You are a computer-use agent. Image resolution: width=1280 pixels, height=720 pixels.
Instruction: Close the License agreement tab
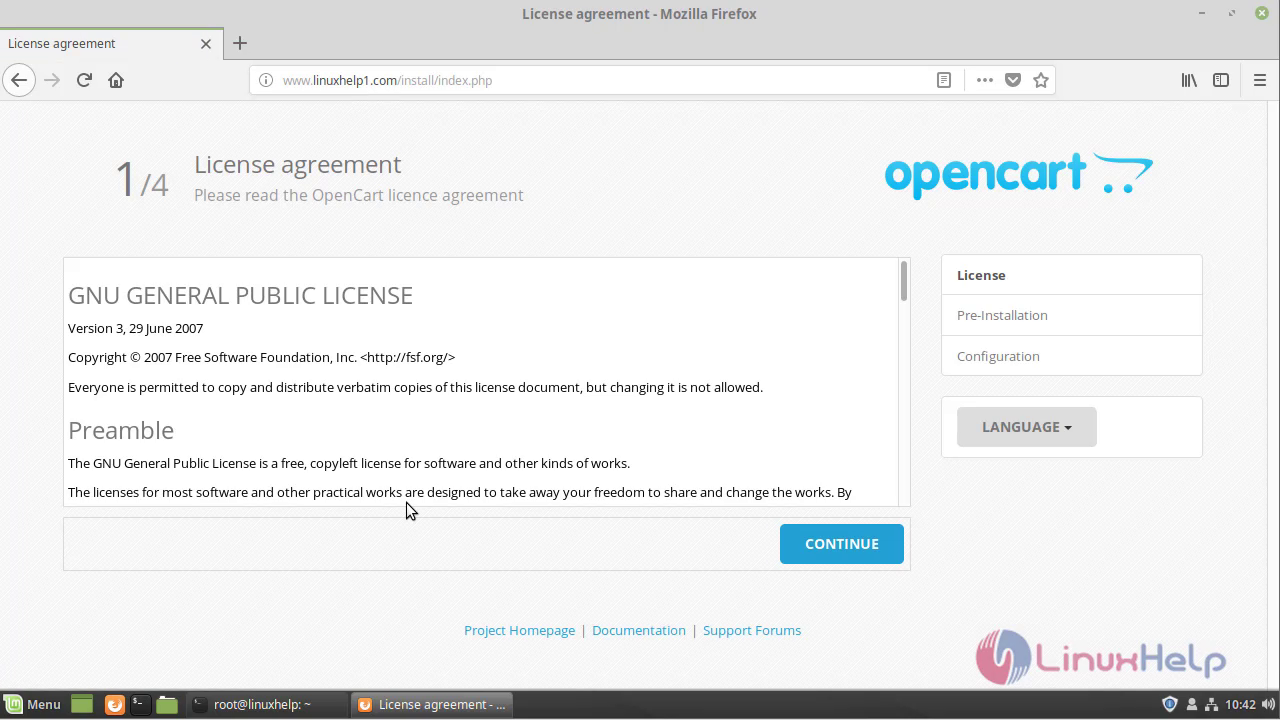pyautogui.click(x=206, y=44)
